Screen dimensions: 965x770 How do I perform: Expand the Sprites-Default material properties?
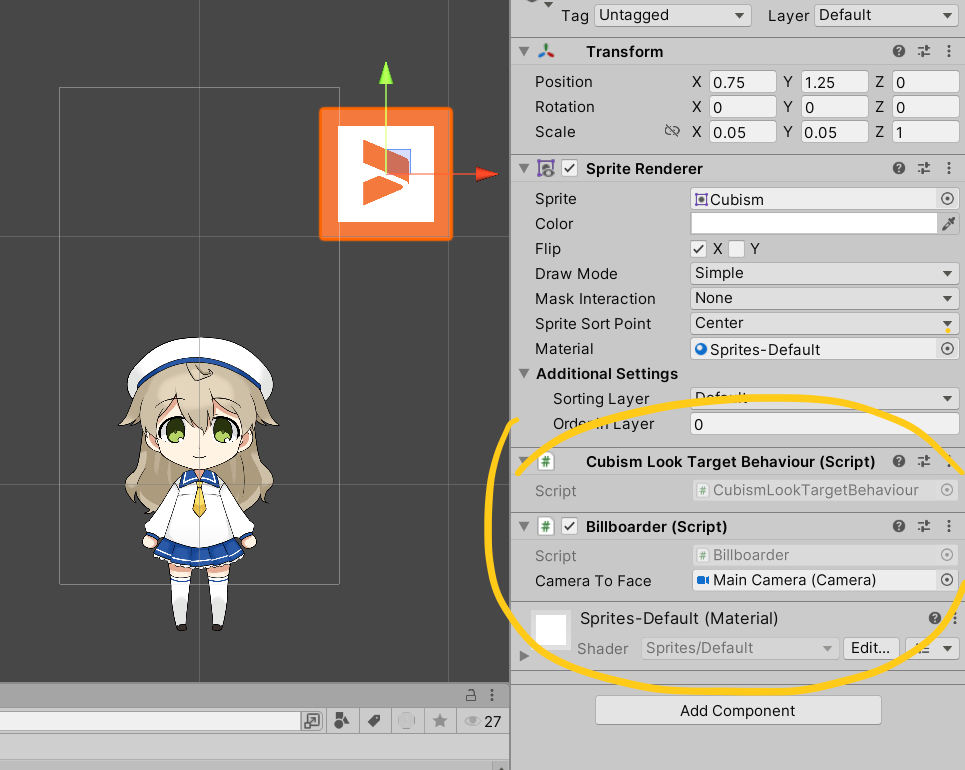(524, 656)
